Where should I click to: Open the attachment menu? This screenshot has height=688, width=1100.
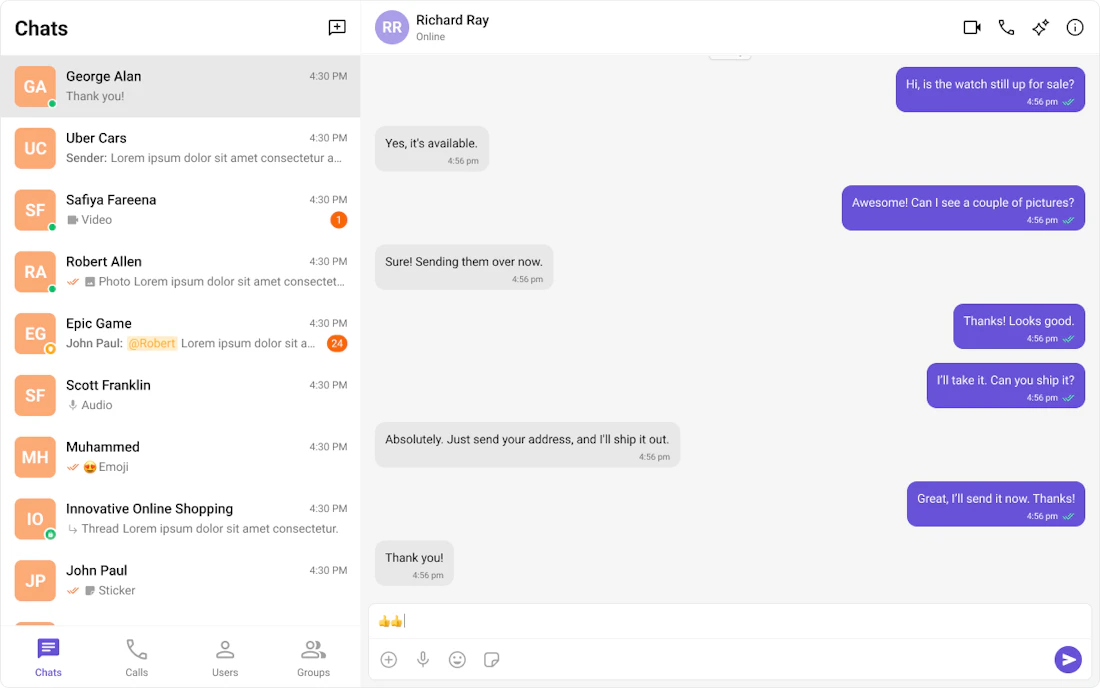coord(388,660)
